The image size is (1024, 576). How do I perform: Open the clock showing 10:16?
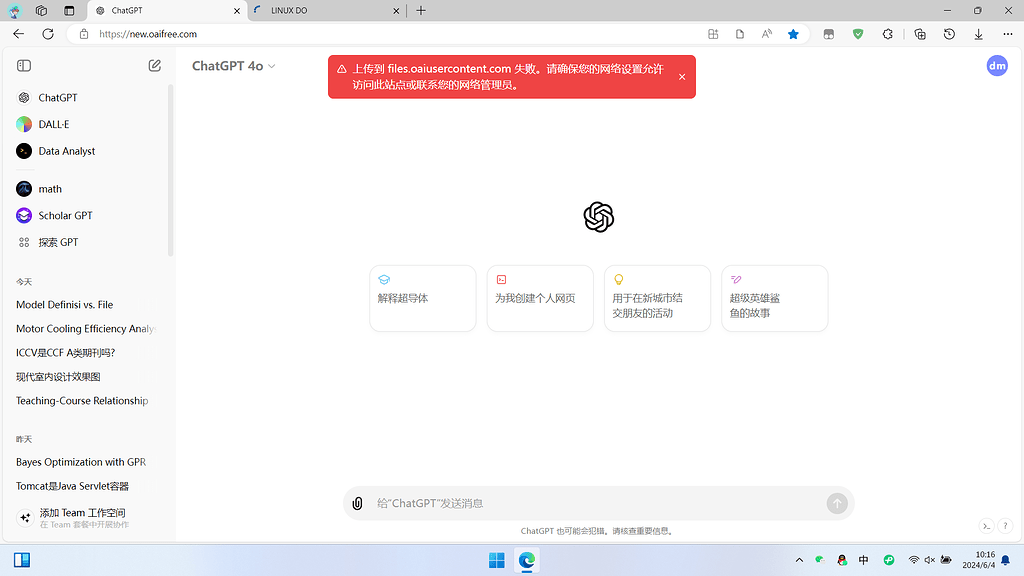[x=978, y=560]
